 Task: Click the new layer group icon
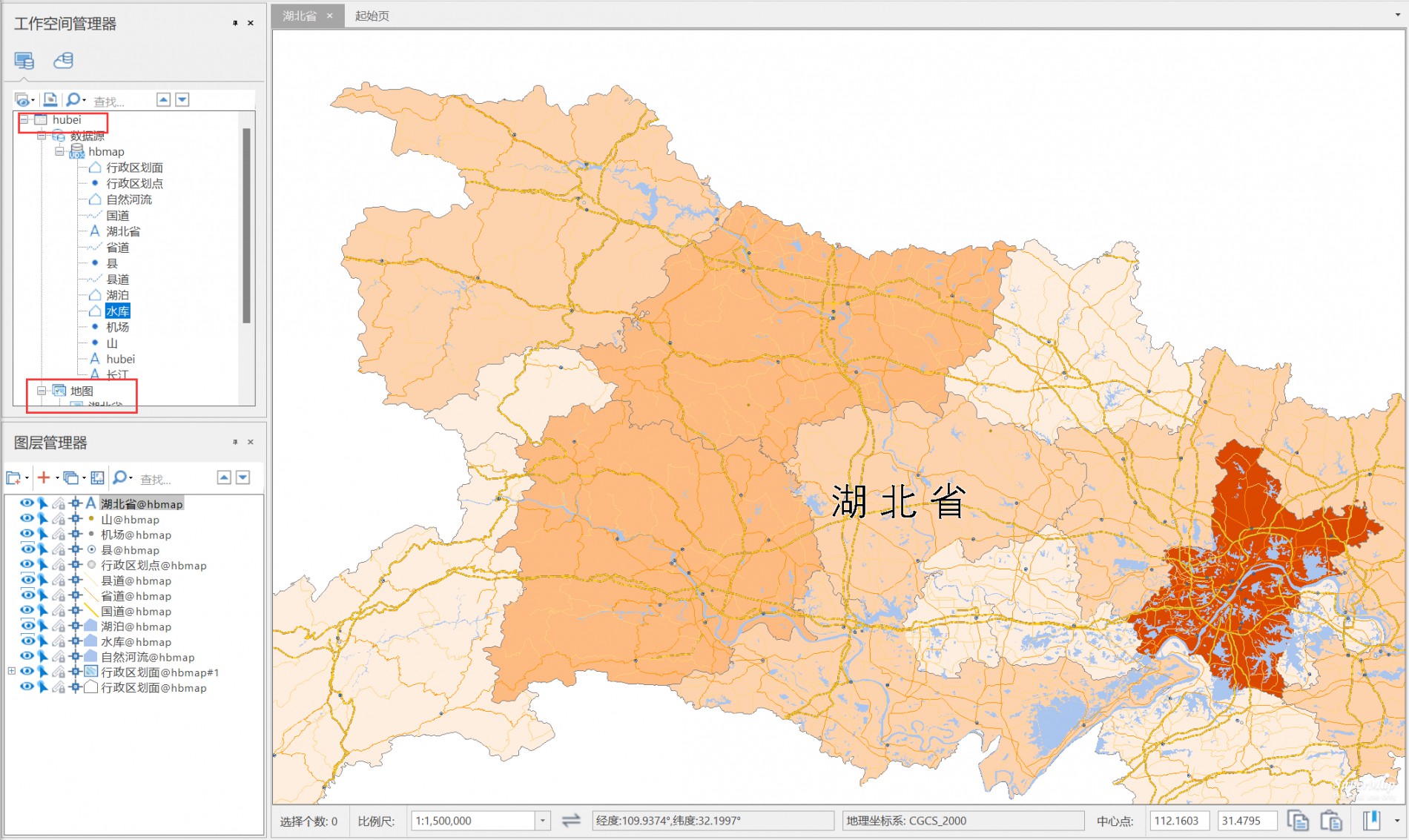13,477
